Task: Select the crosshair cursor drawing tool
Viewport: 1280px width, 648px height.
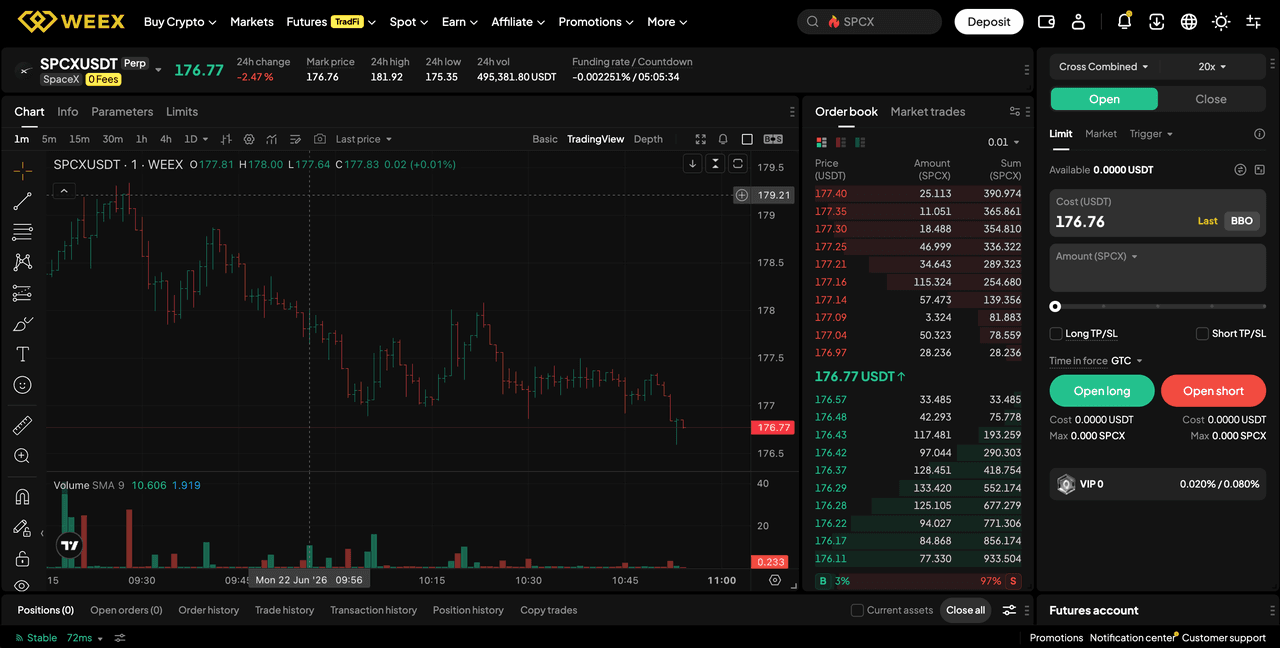Action: click(x=22, y=171)
